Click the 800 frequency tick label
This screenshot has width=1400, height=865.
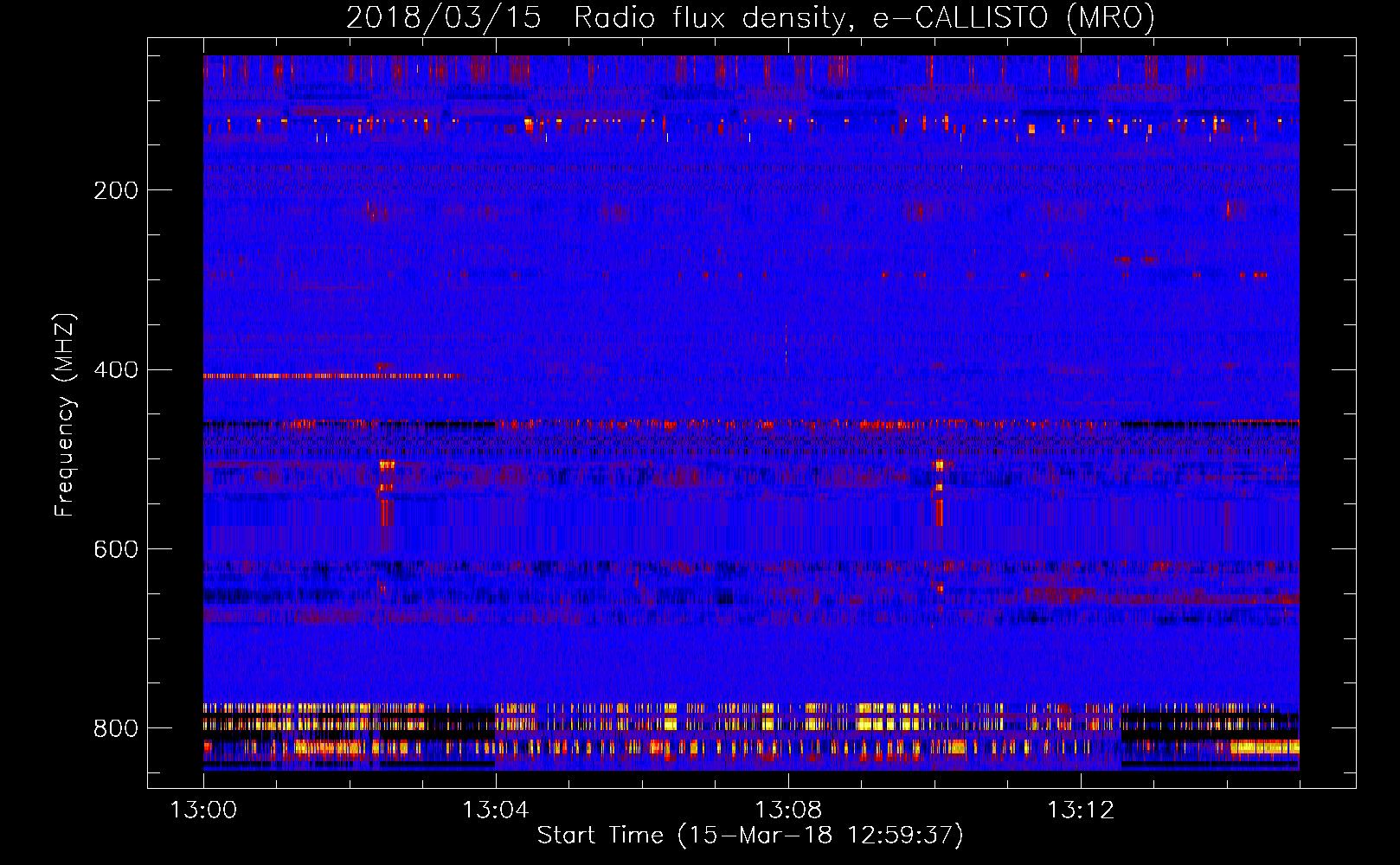(116, 729)
